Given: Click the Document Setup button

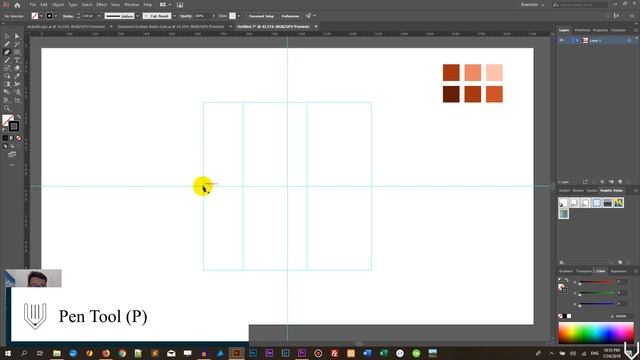Looking at the screenshot, I should (261, 16).
